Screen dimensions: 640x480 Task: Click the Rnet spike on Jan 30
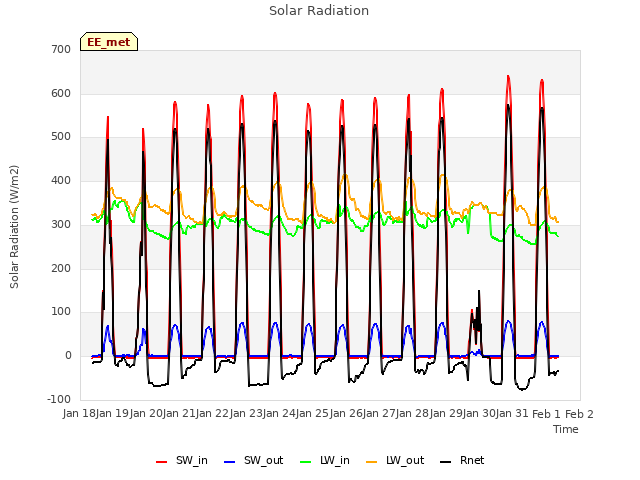click(x=479, y=291)
